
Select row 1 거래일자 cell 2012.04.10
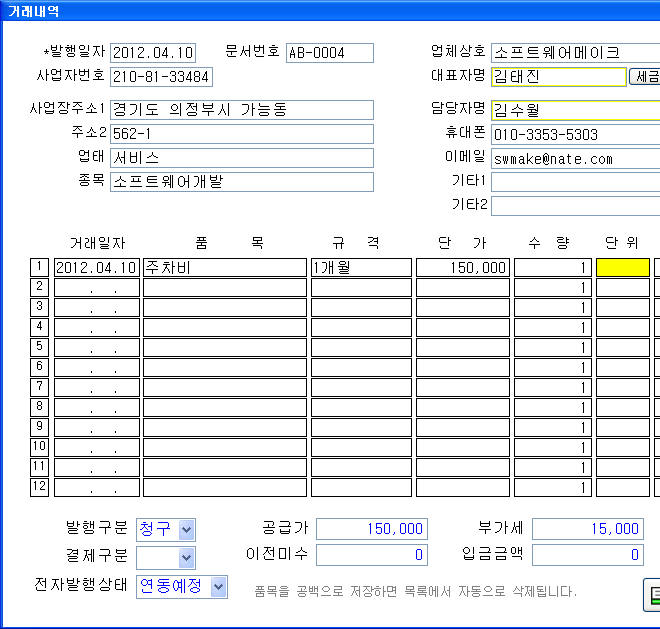click(x=97, y=268)
